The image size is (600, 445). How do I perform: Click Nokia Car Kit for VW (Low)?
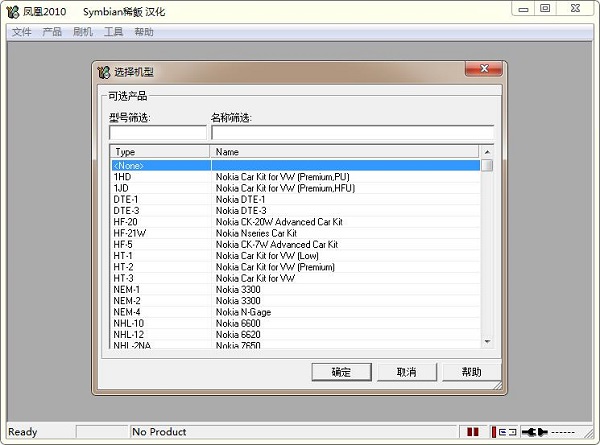[267, 256]
